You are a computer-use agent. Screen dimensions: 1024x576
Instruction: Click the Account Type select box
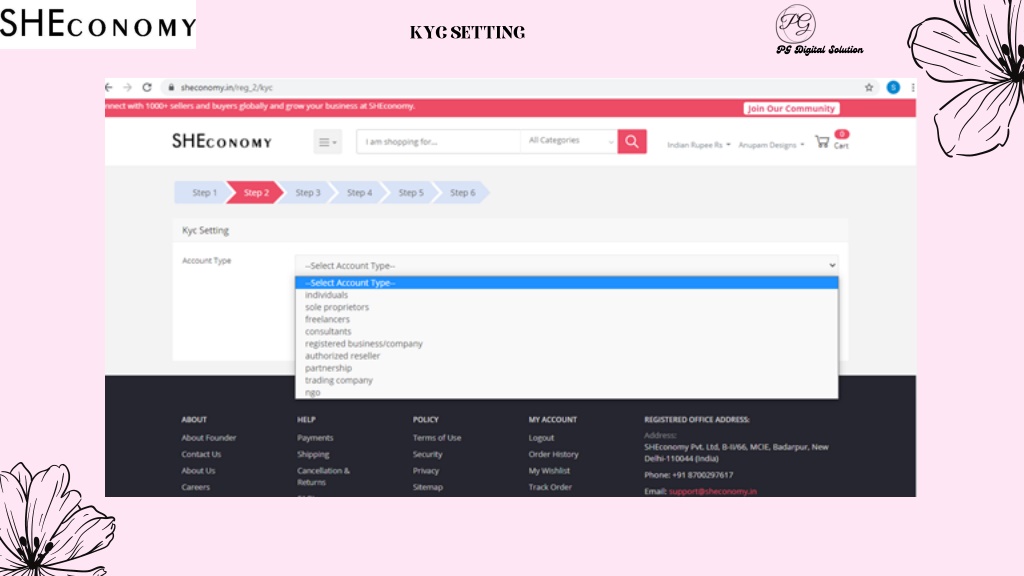(x=566, y=266)
